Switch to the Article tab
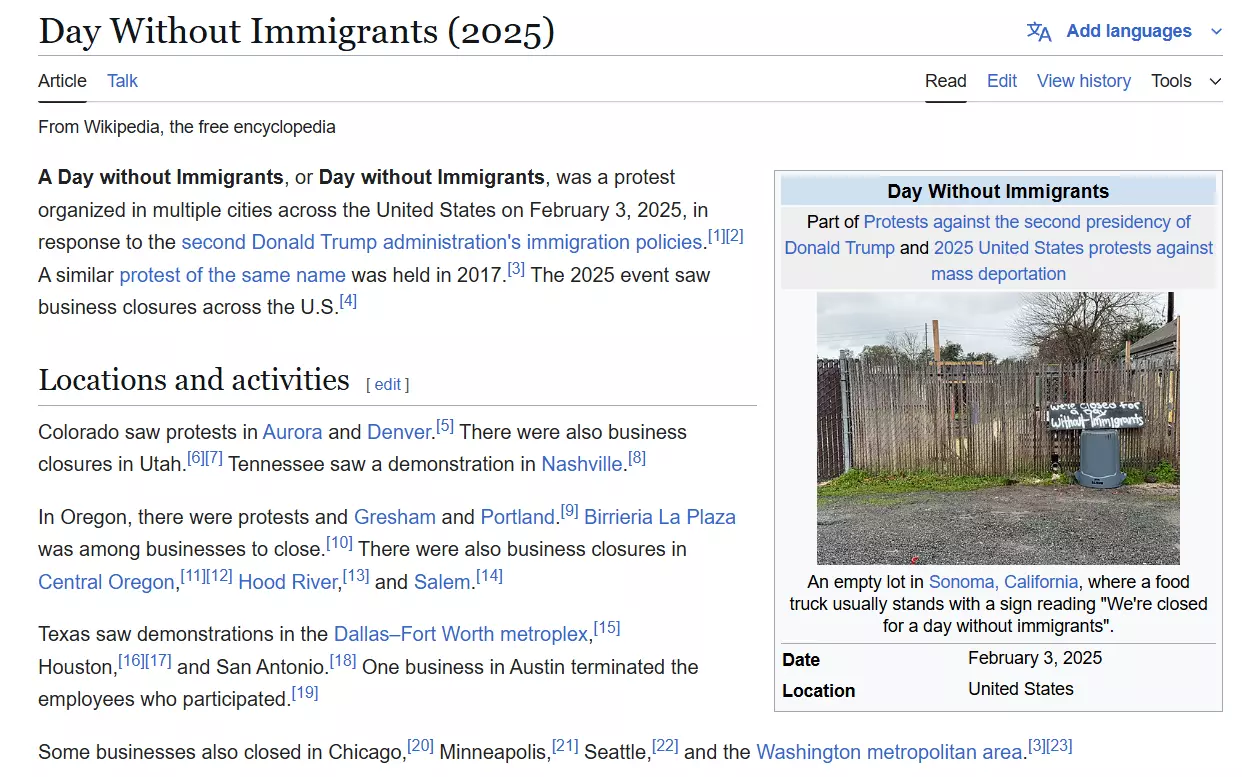The width and height of the screenshot is (1242, 777). 62,81
